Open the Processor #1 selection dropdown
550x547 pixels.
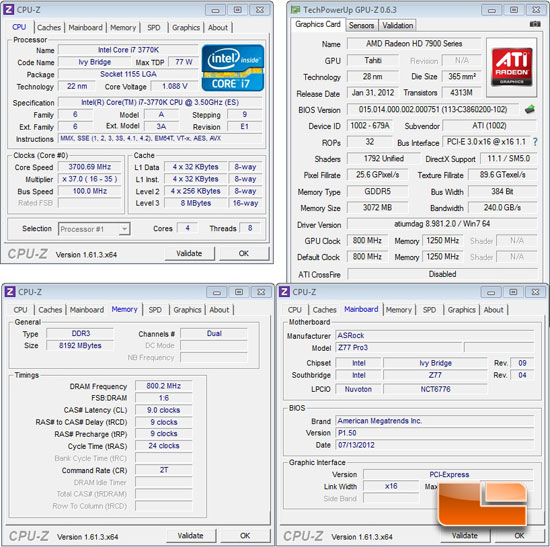(94, 229)
